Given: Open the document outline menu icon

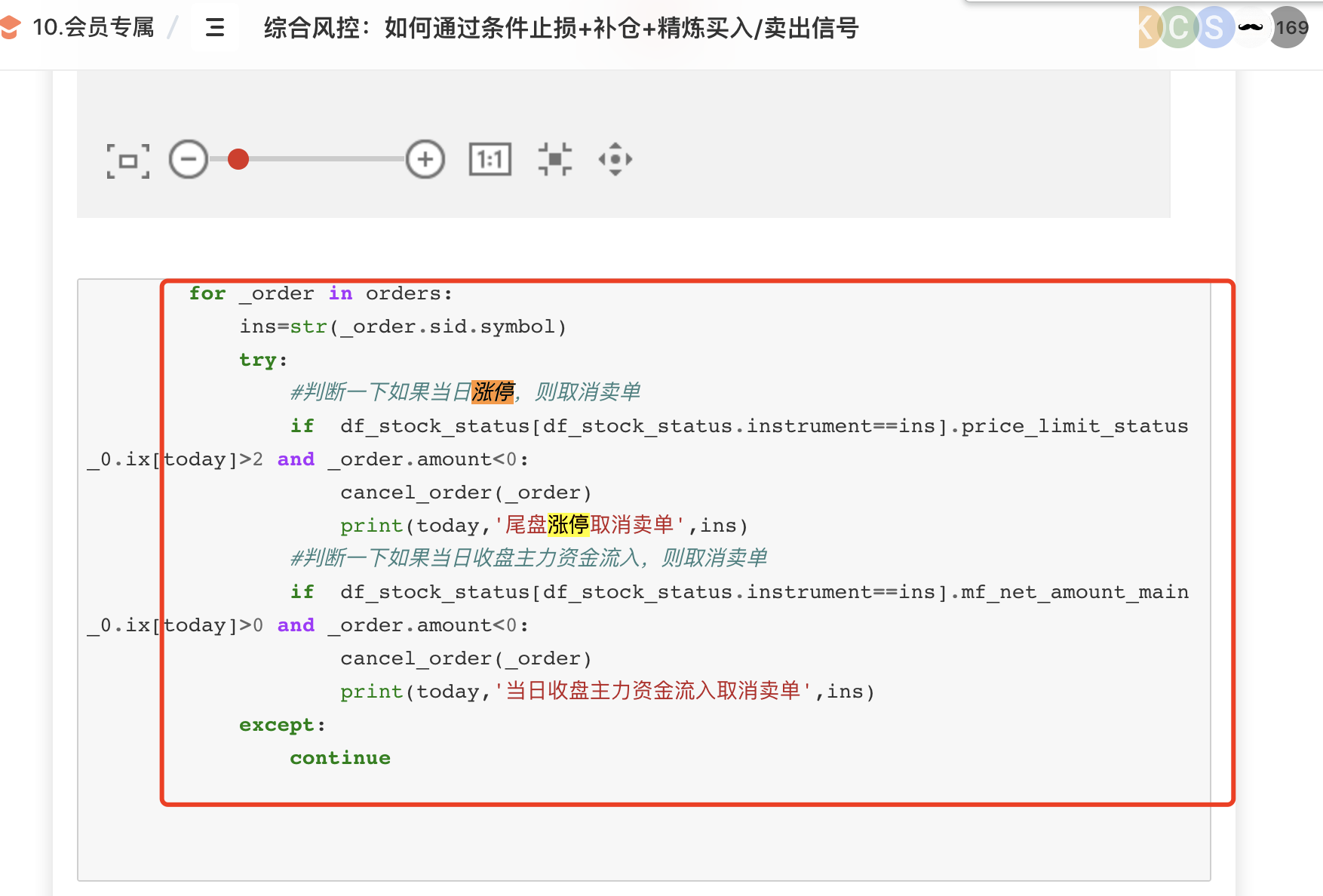Looking at the screenshot, I should pos(215,28).
